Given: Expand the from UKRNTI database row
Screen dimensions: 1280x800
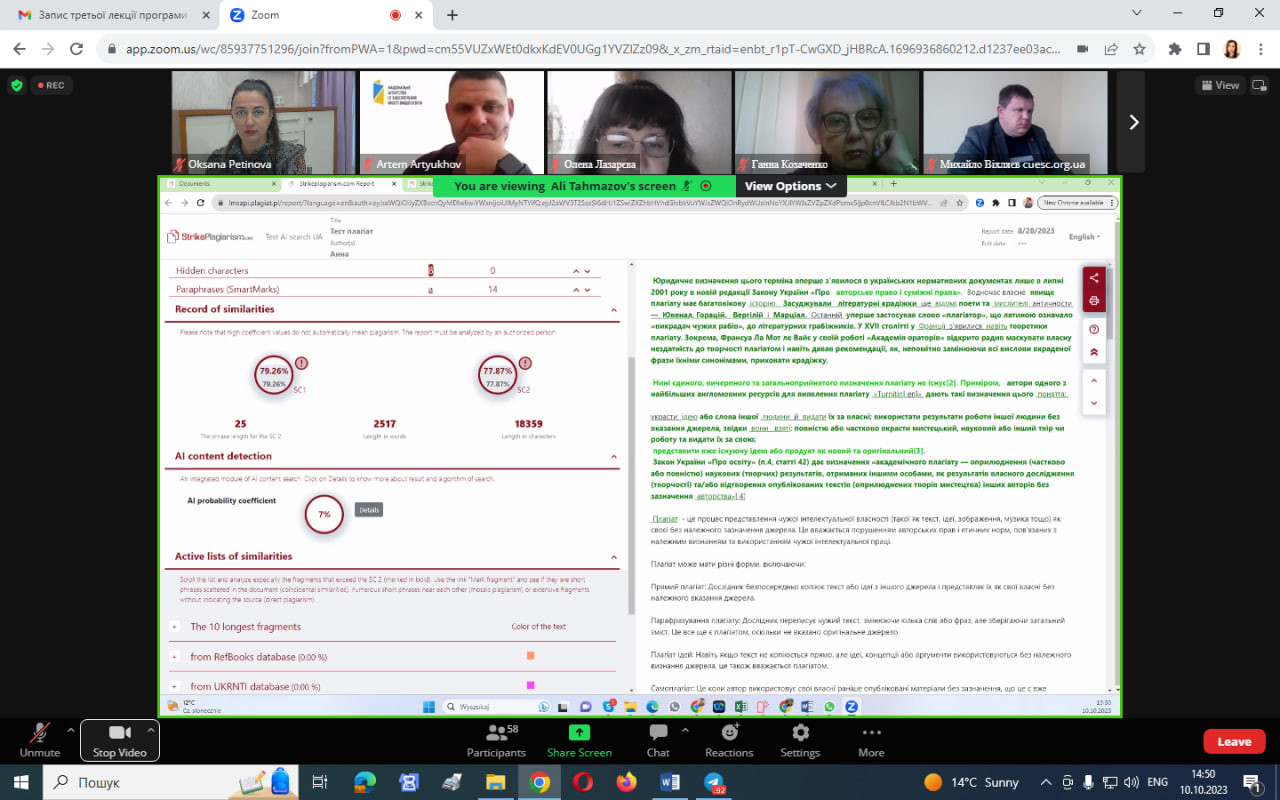Looking at the screenshot, I should tap(174, 687).
